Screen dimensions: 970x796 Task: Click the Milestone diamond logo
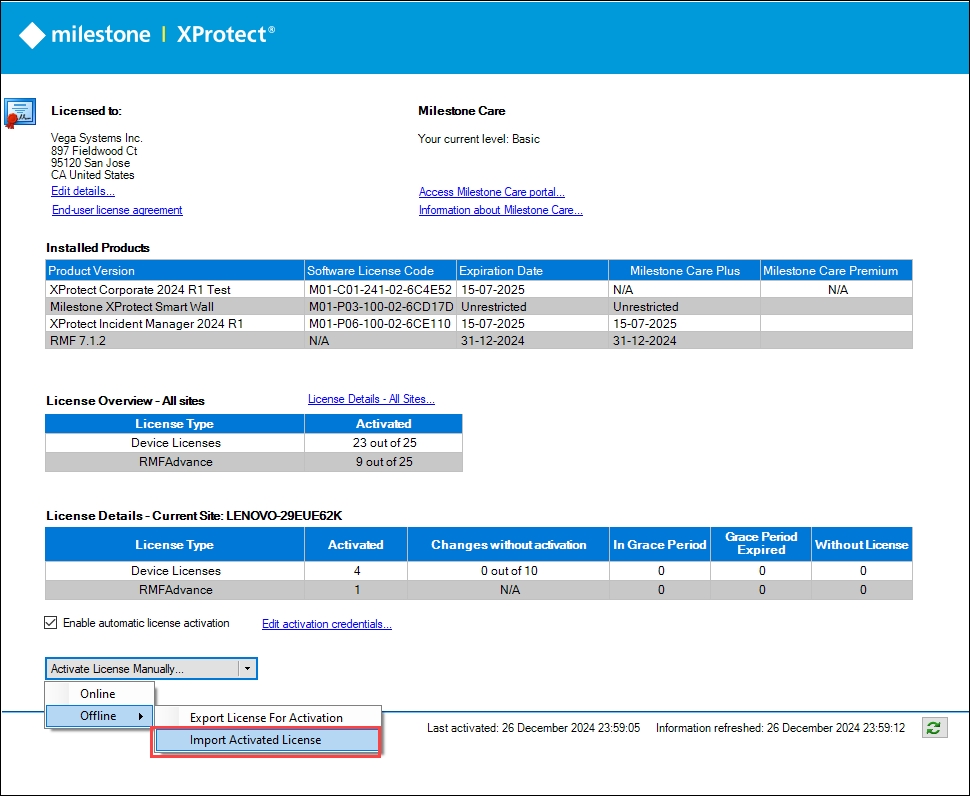tap(32, 34)
